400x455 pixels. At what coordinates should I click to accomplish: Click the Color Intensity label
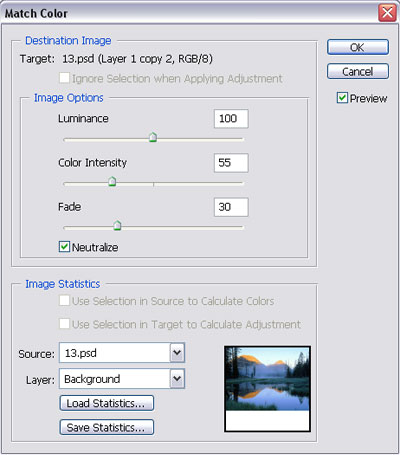pyautogui.click(x=92, y=163)
